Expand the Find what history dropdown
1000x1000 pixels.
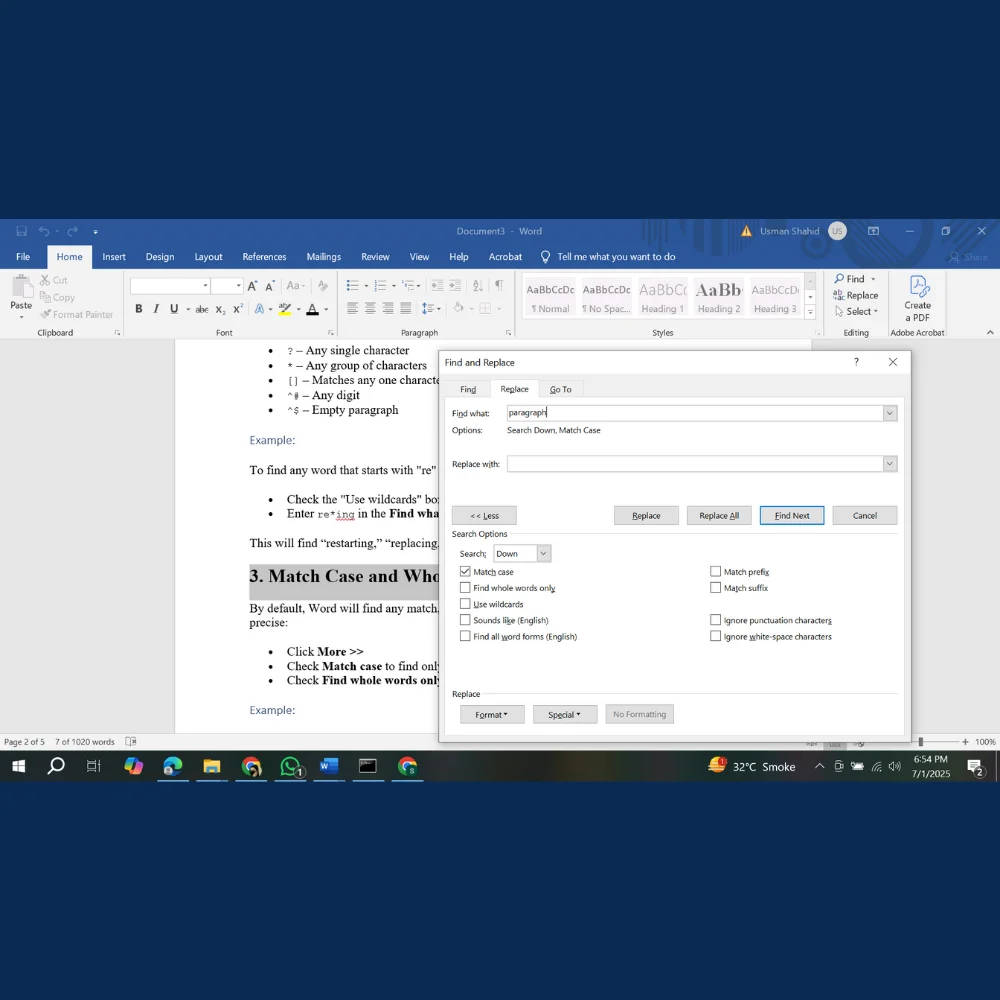pos(890,413)
